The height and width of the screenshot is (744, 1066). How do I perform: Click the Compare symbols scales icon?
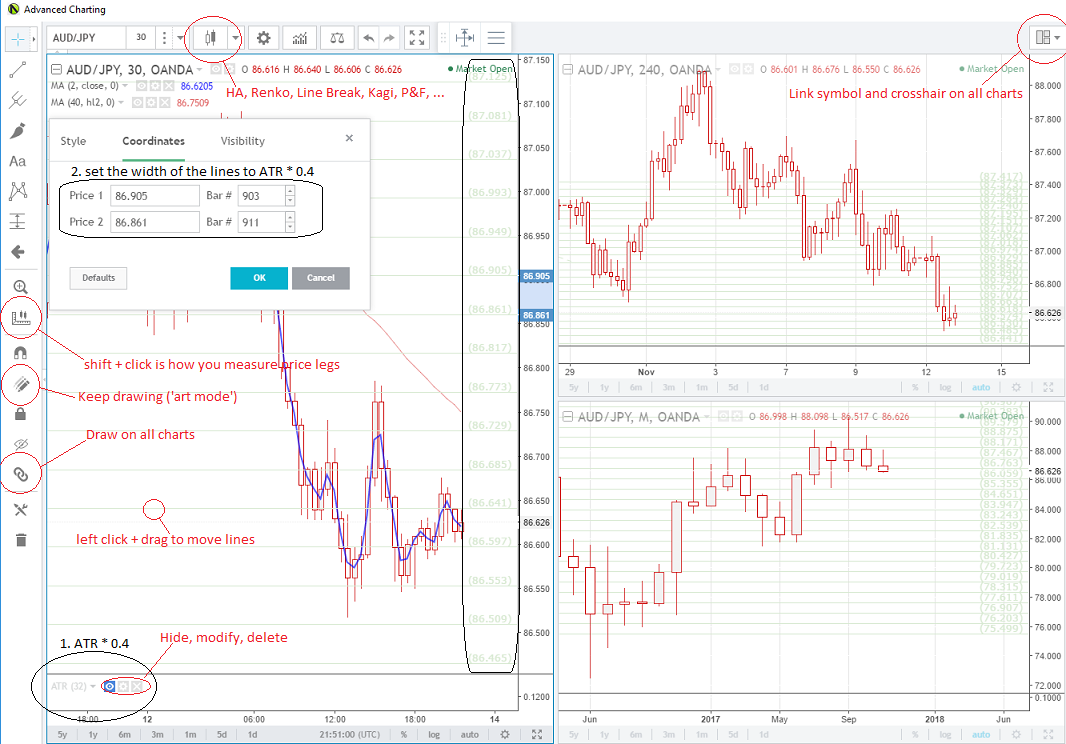[337, 38]
